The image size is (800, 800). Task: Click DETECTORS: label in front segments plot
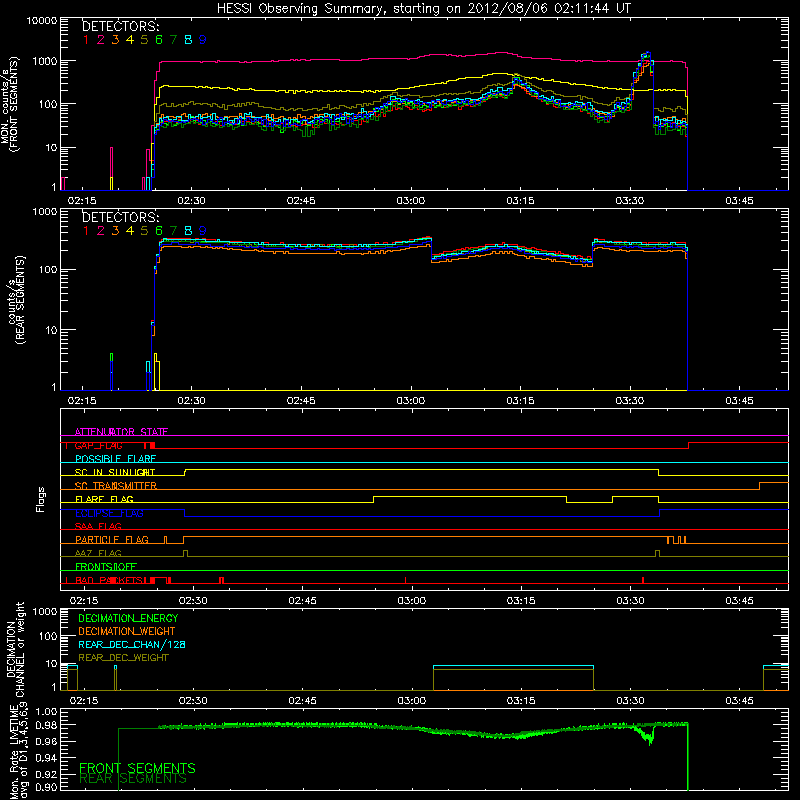pos(120,26)
